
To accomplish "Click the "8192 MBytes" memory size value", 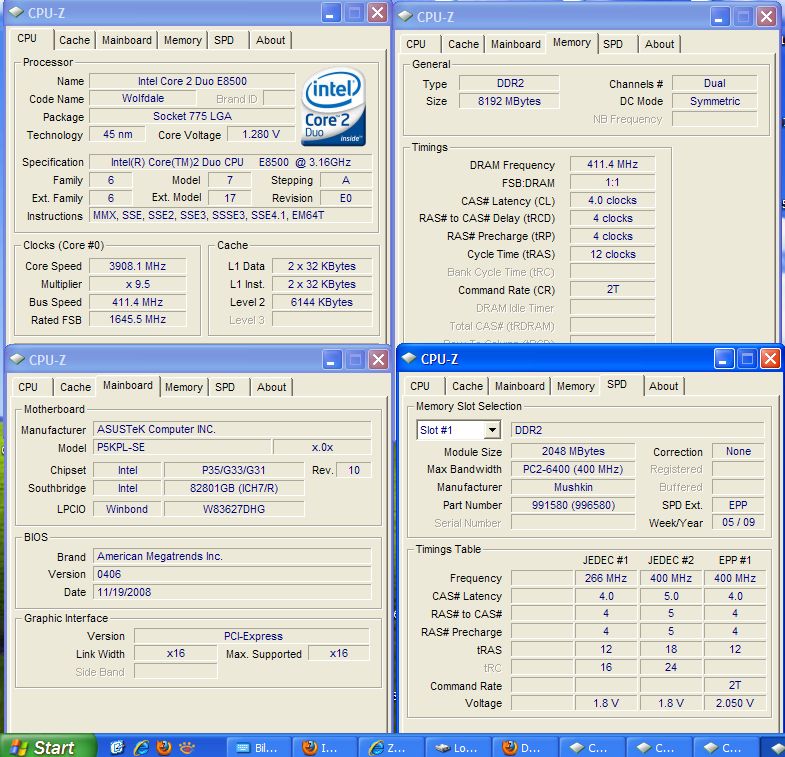I will (x=509, y=101).
